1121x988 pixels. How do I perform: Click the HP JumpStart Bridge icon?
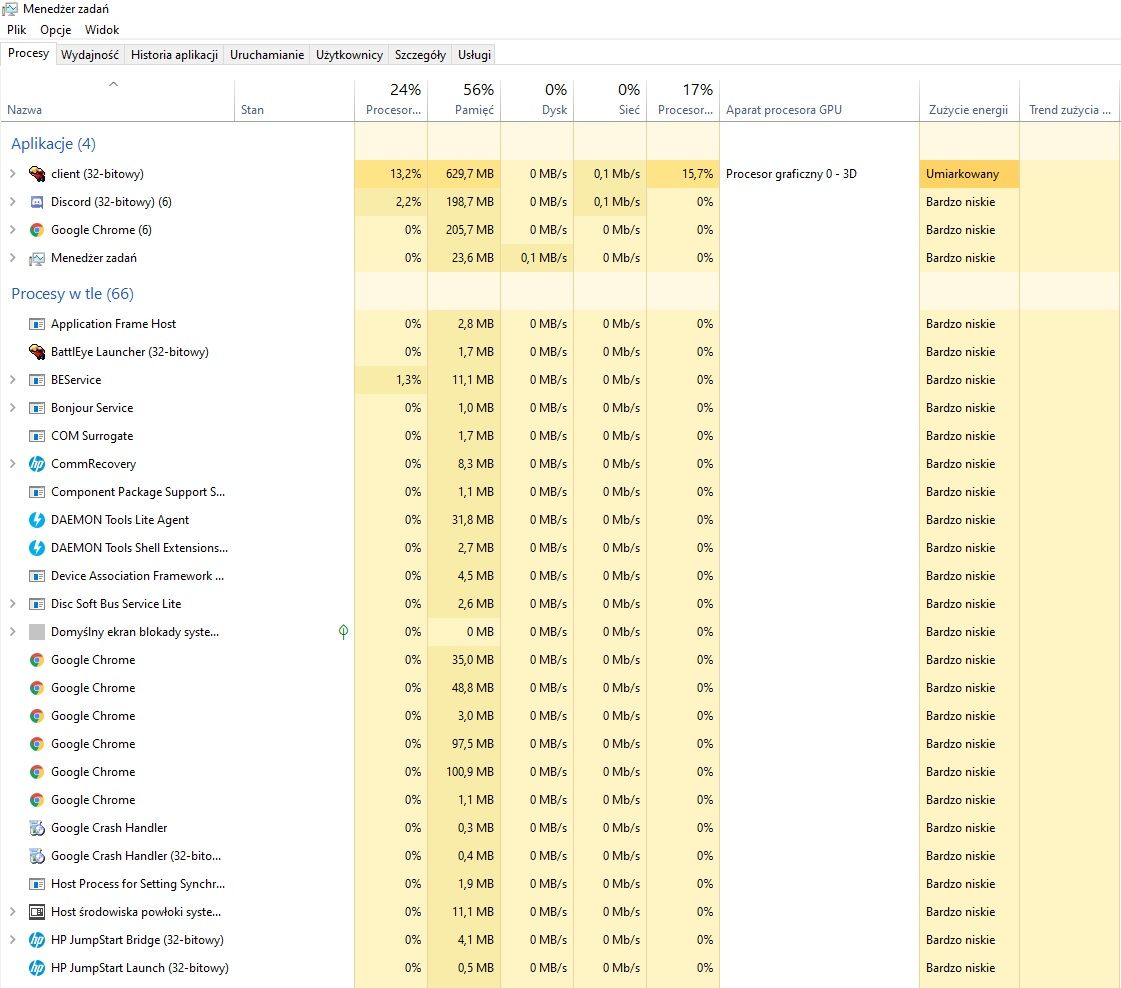(x=36, y=940)
